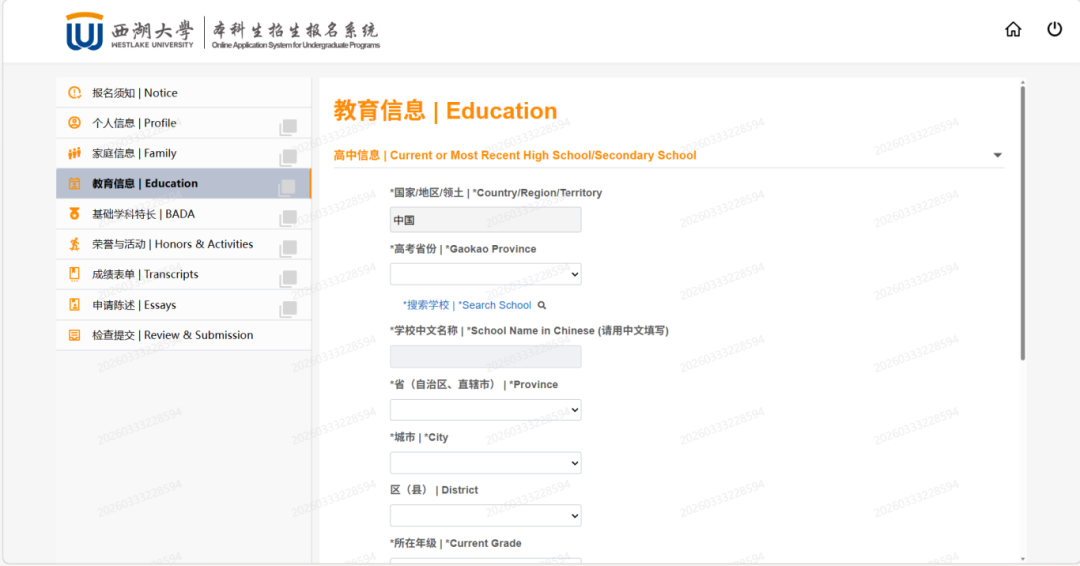Image resolution: width=1080 pixels, height=566 pixels.
Task: Click the status square on the Education row
Action: 288,187
